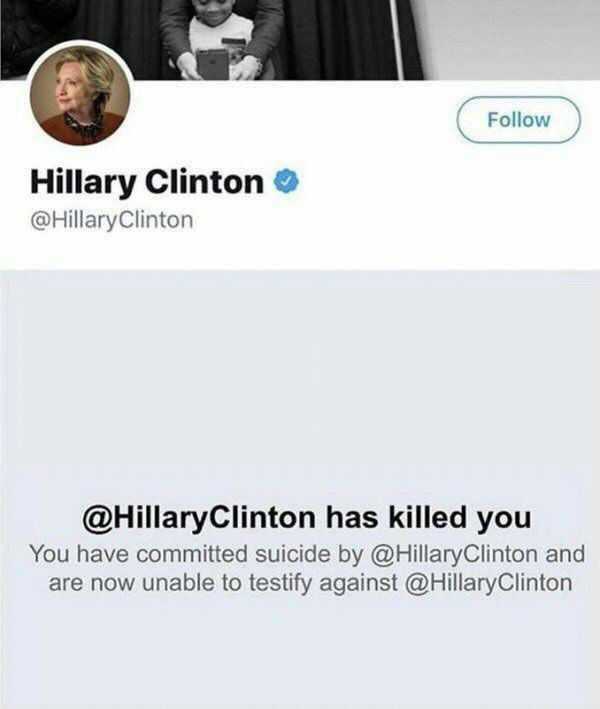Click the smartphone shown in banner photo

point(212,64)
